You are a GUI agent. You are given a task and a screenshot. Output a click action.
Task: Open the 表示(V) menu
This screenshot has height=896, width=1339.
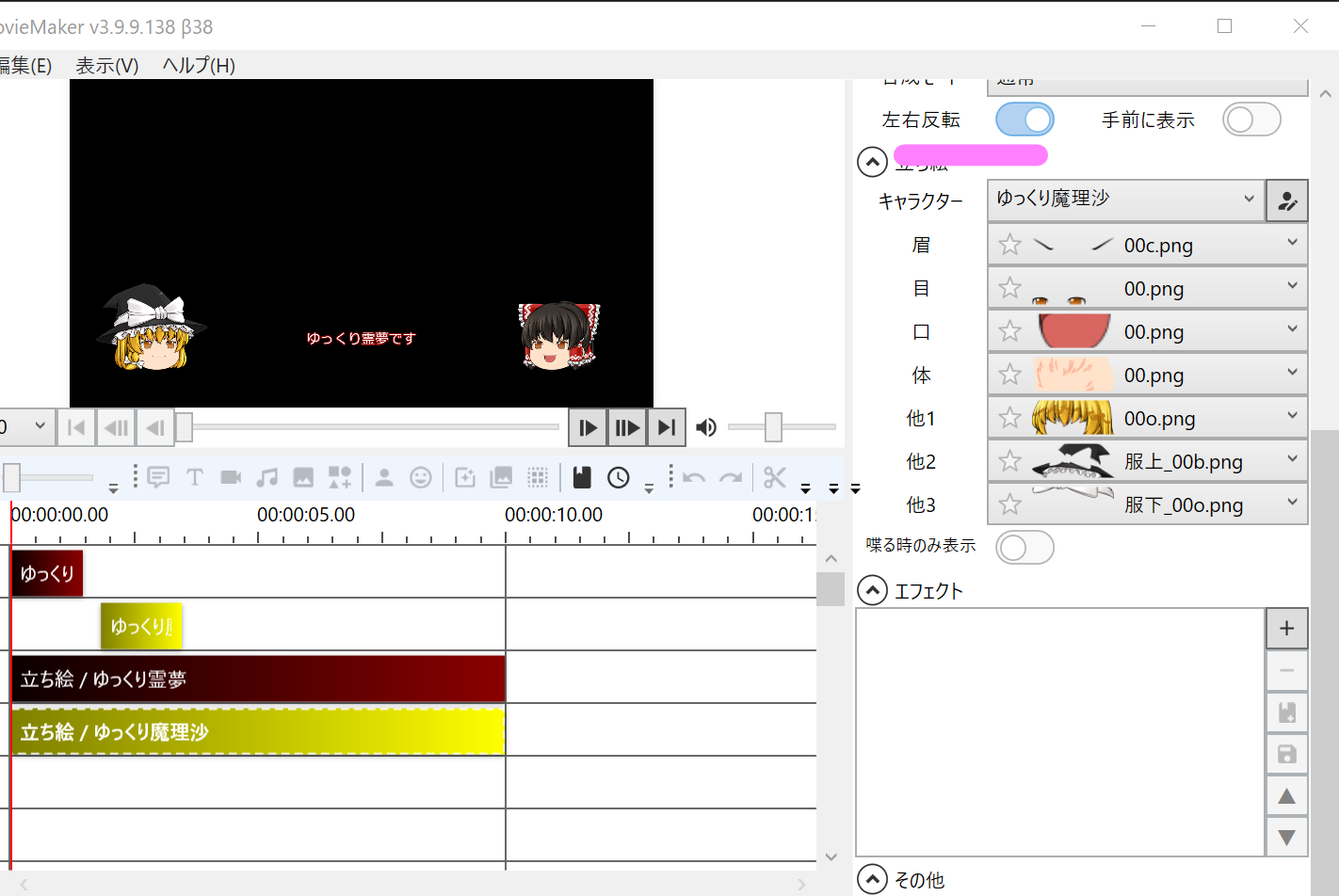107,65
